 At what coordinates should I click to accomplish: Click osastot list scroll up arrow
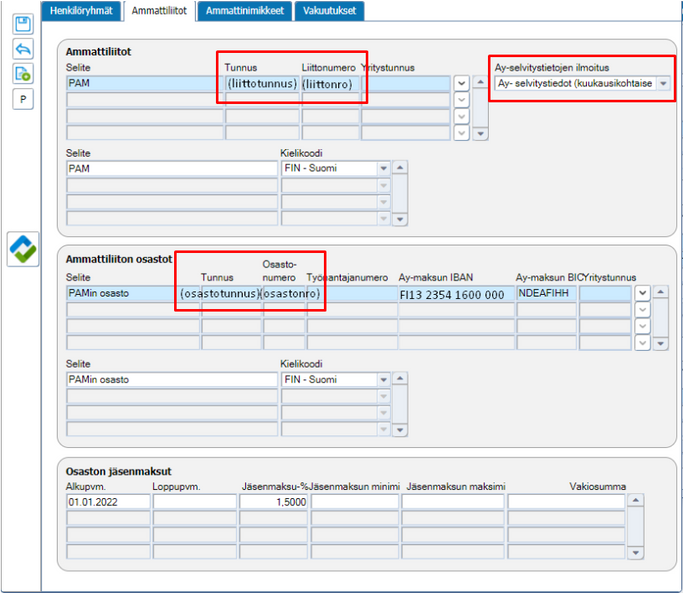click(661, 291)
